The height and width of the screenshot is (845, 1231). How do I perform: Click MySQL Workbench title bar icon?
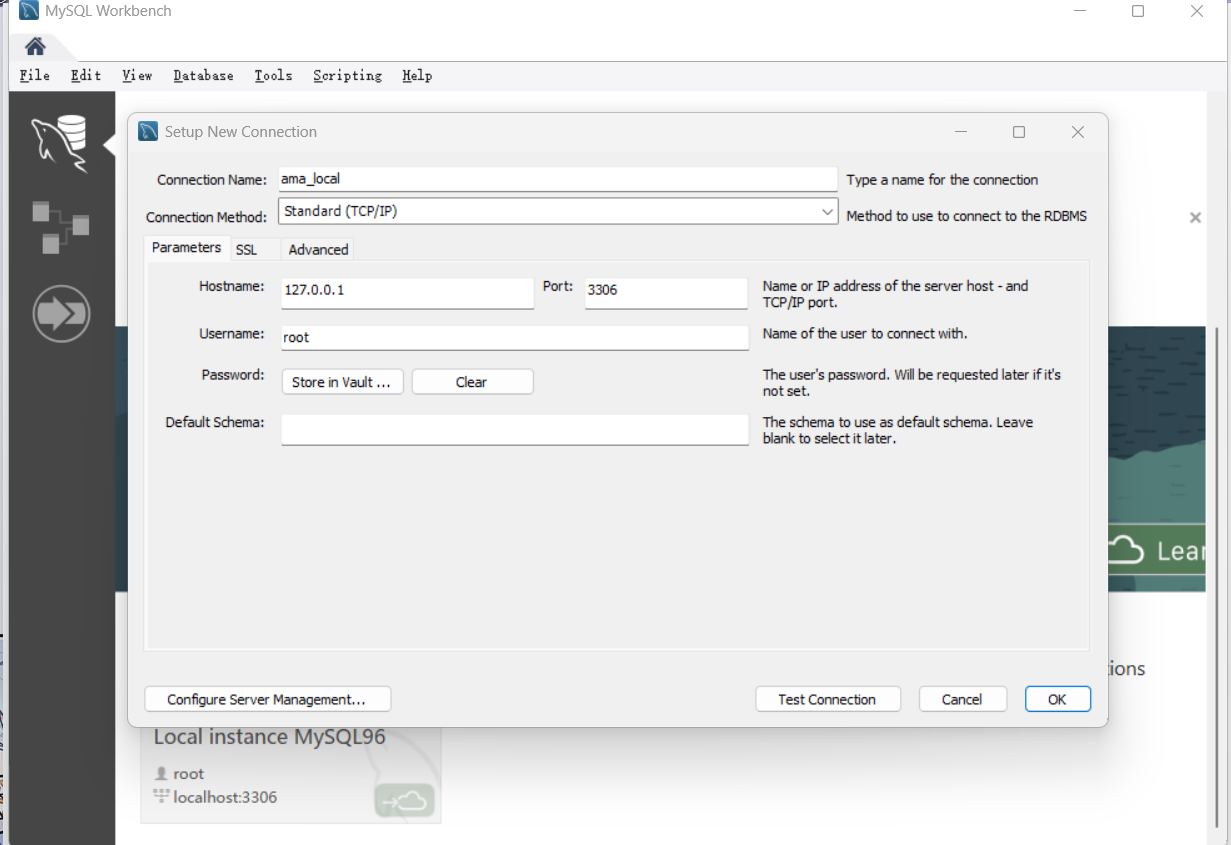29,11
